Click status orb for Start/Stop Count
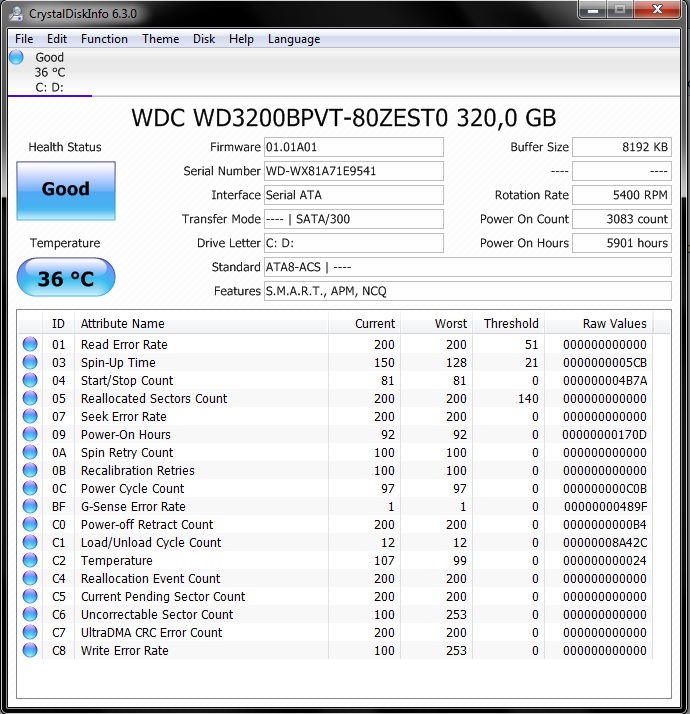690x714 pixels. 30,380
